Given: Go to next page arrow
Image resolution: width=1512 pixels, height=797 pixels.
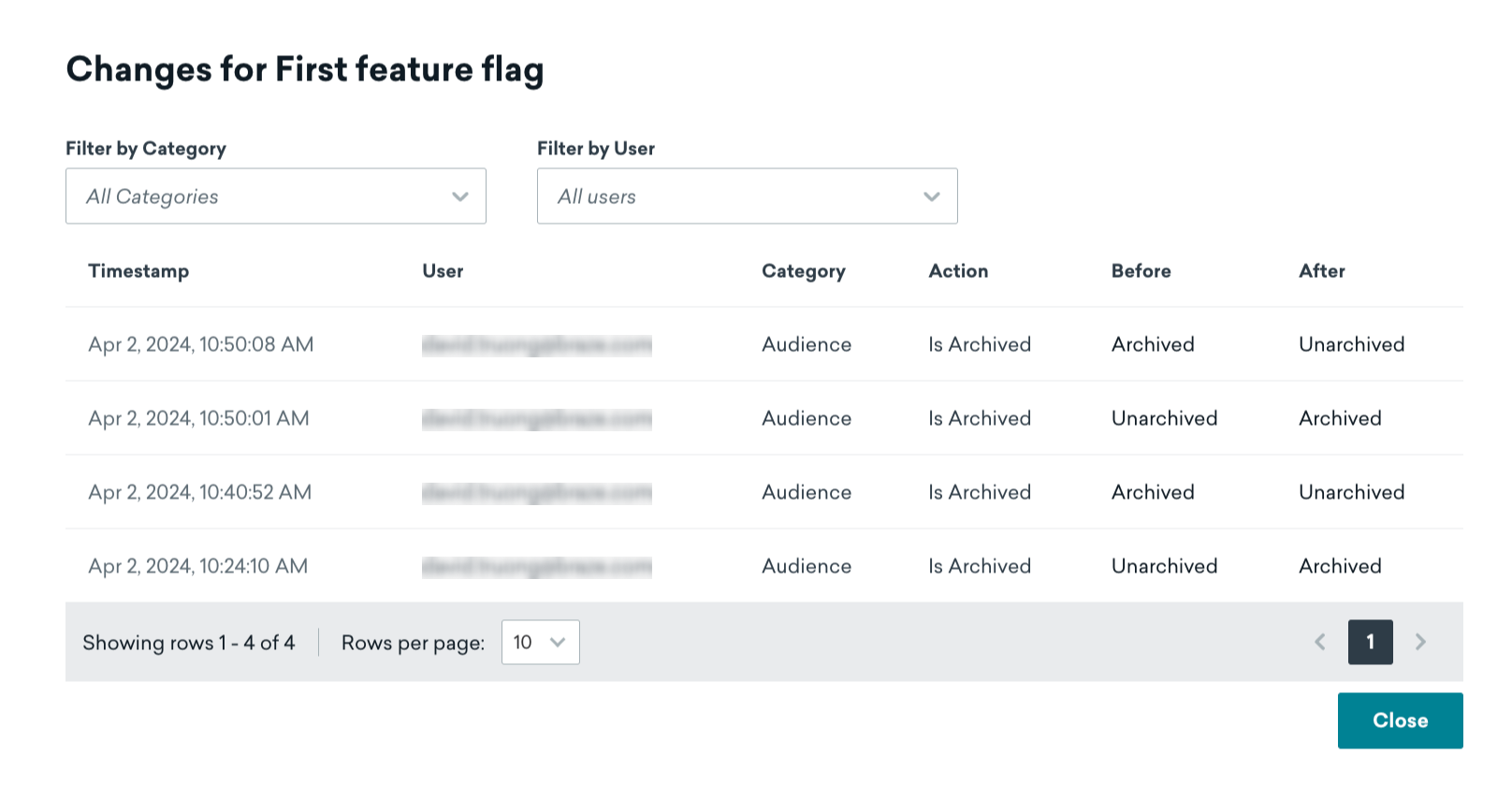Looking at the screenshot, I should coord(1420,642).
